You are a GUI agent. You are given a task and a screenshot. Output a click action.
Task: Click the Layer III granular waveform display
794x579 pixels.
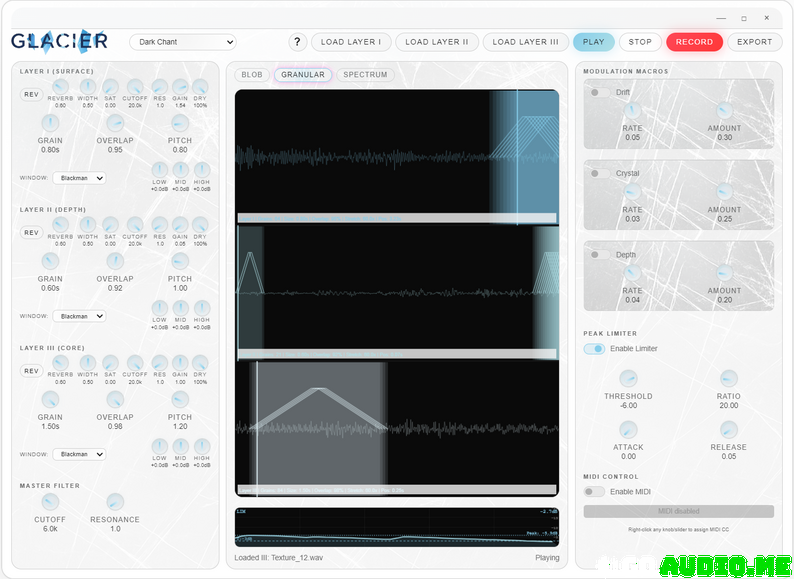click(x=397, y=422)
